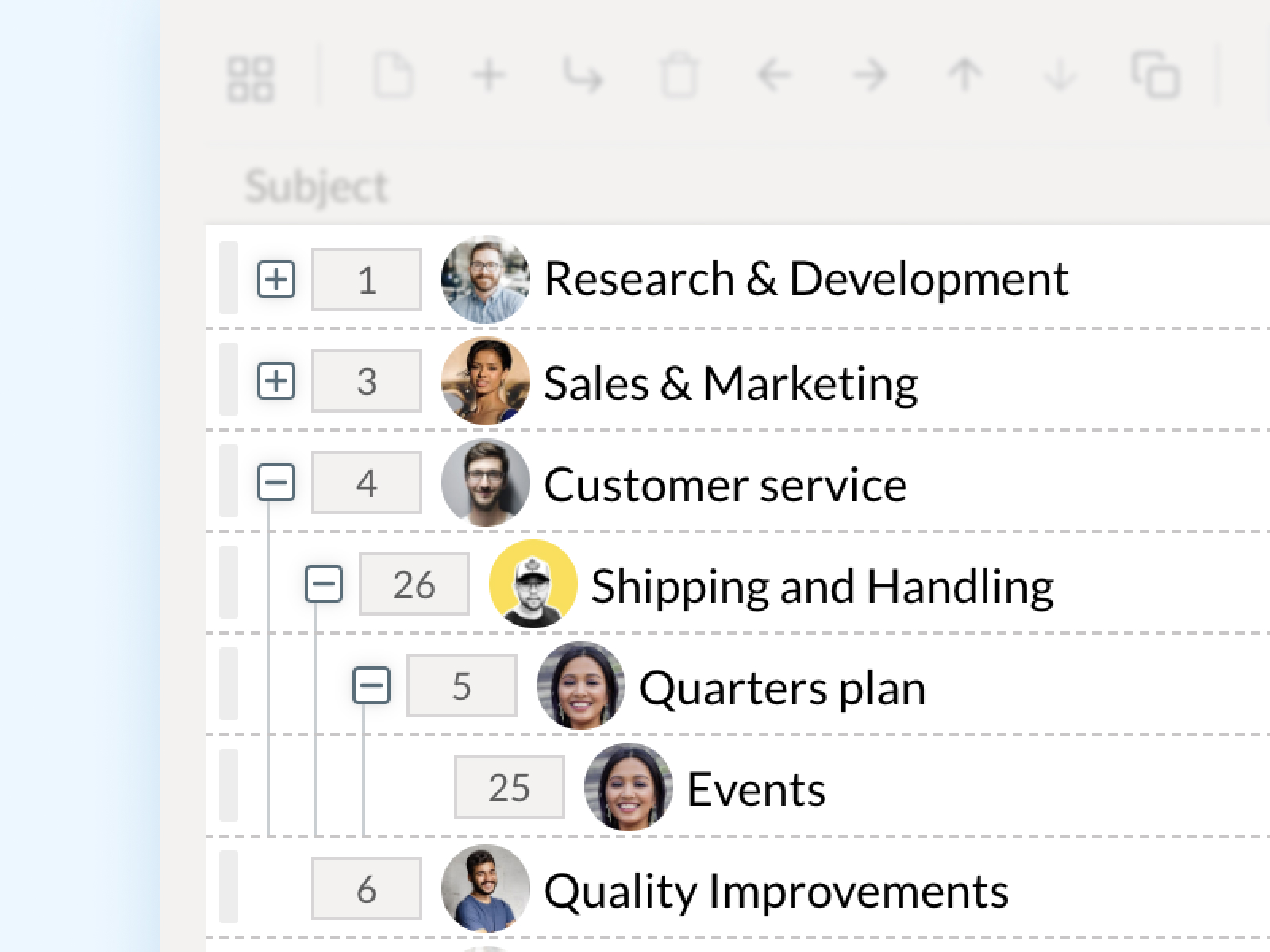Click the new document toolbar icon
The image size is (1270, 952).
click(x=394, y=76)
